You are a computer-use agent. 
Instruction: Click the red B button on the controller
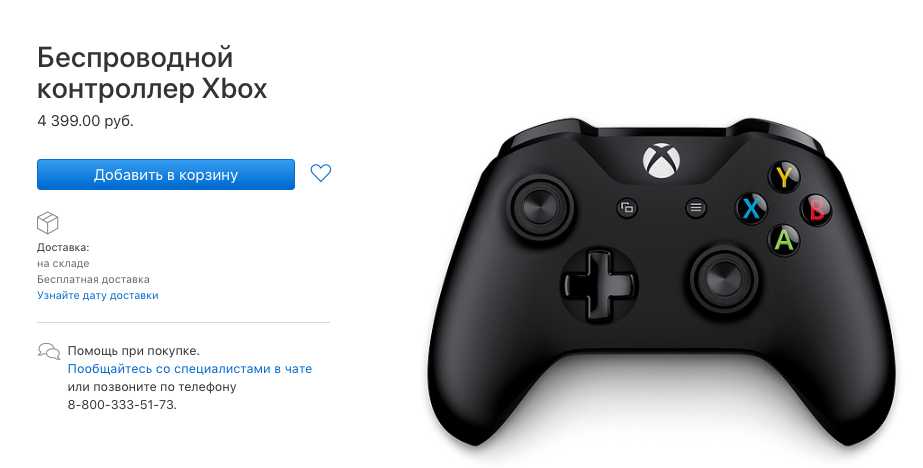tap(816, 209)
